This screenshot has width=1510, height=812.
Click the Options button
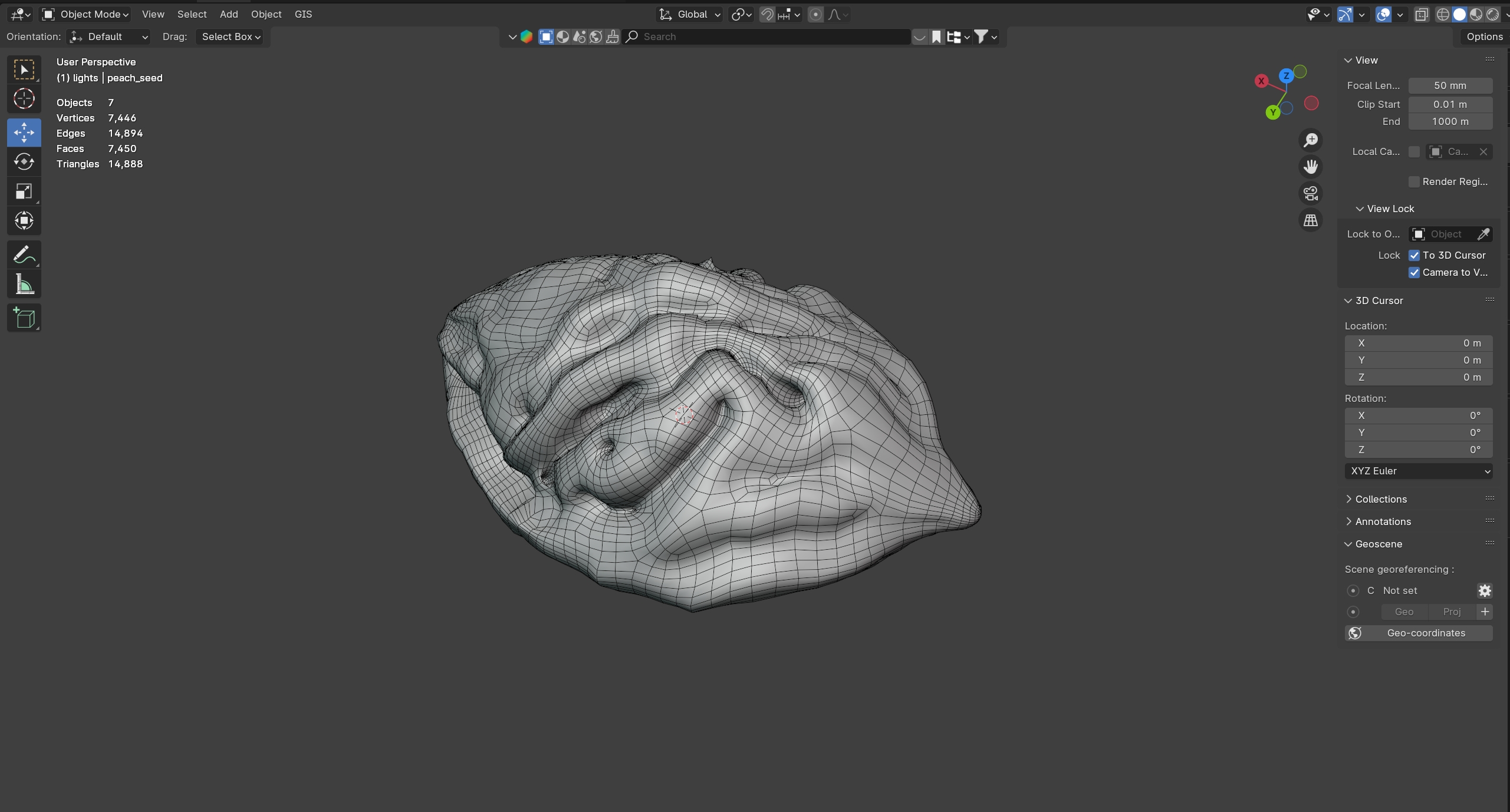1484,37
